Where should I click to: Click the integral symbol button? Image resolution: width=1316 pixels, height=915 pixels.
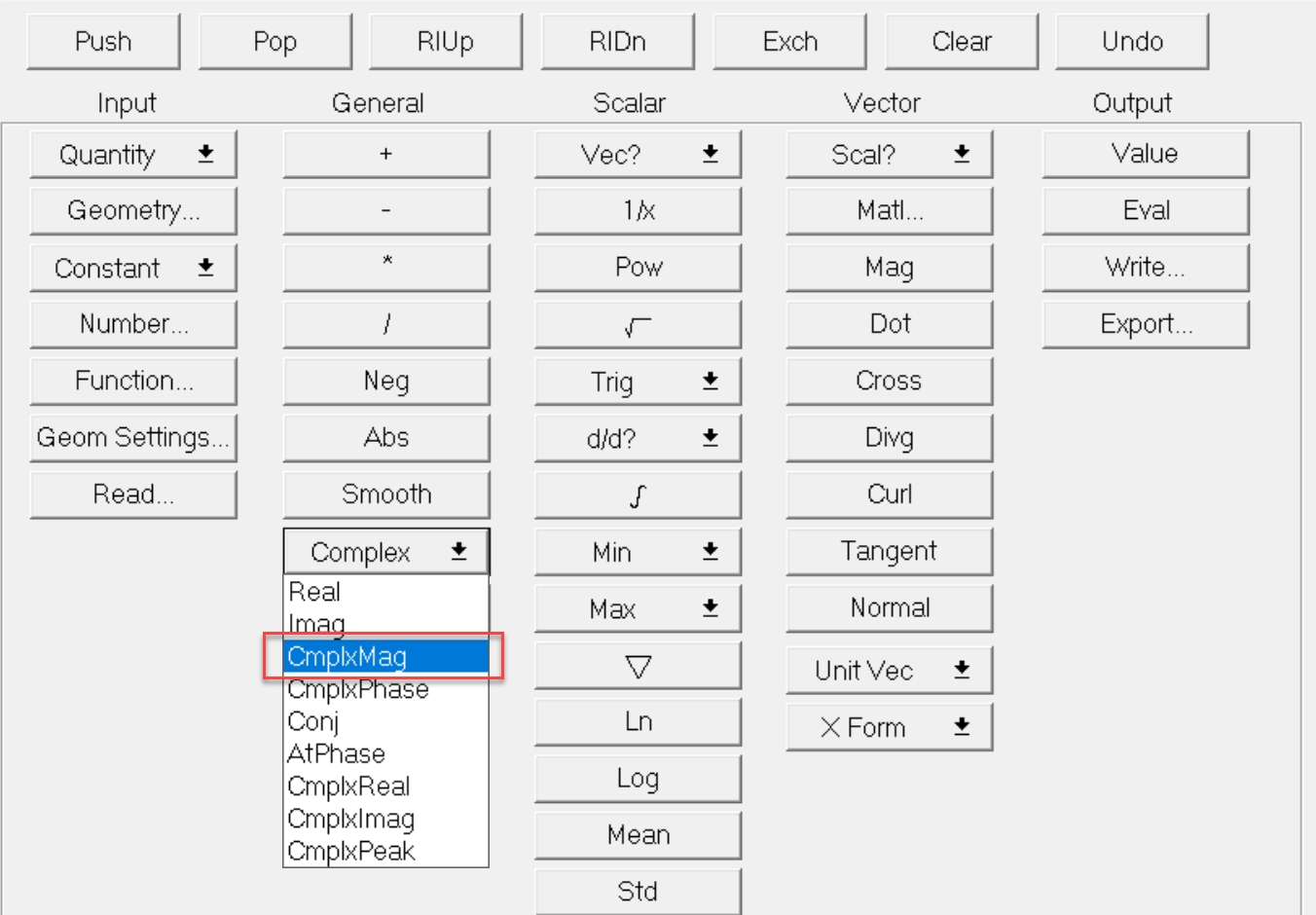(x=638, y=495)
